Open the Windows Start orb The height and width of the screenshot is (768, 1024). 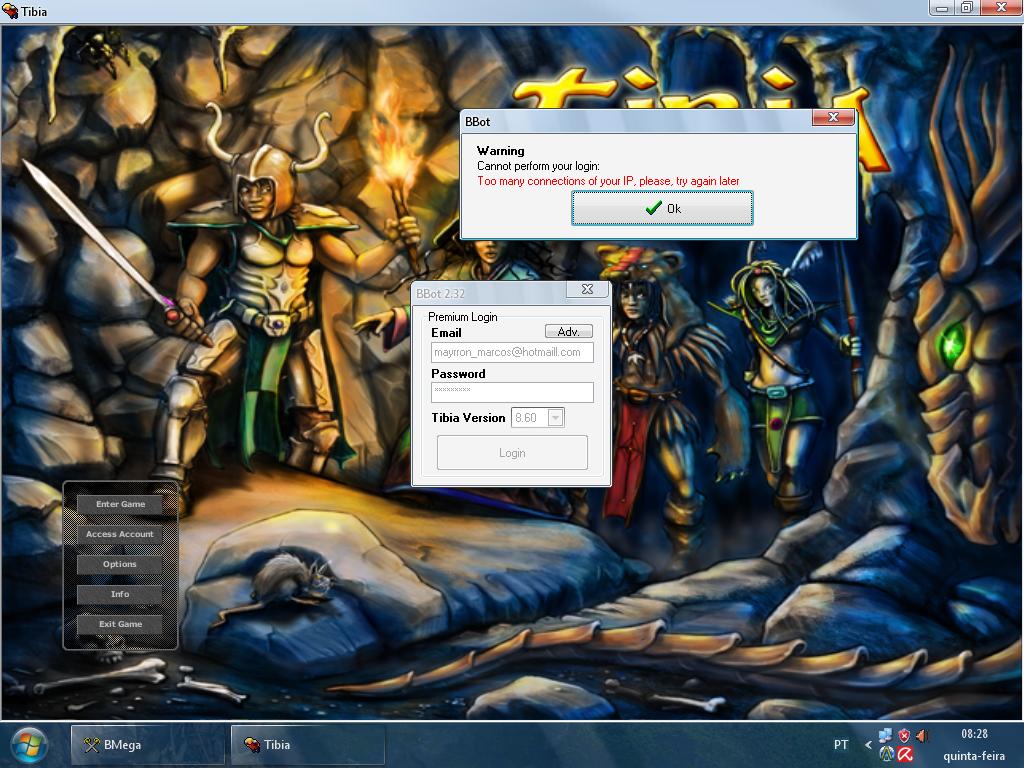(29, 745)
